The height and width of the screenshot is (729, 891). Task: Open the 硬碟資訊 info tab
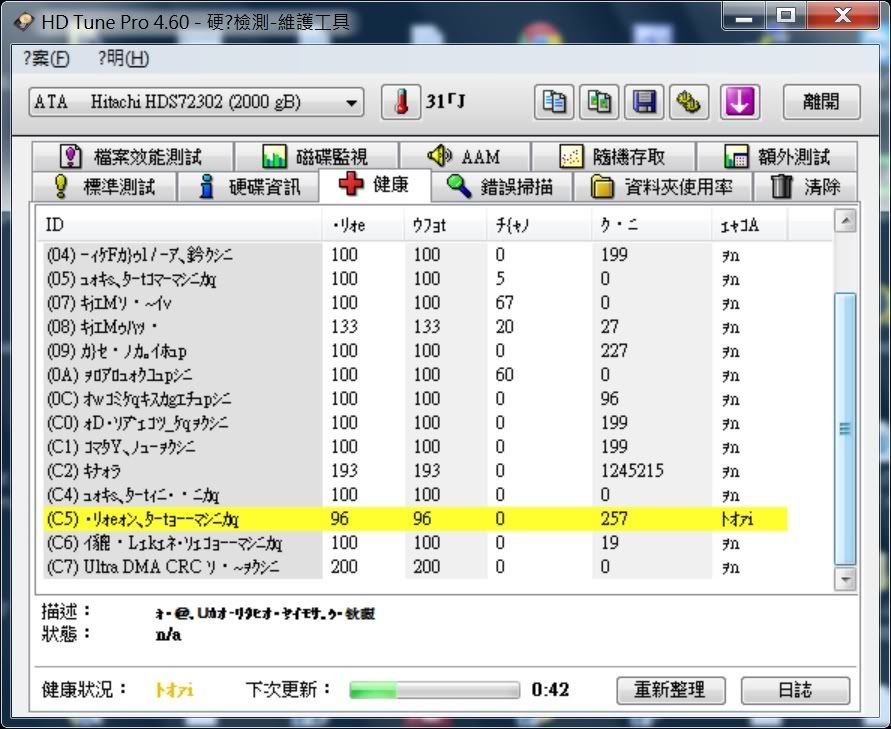point(248,186)
